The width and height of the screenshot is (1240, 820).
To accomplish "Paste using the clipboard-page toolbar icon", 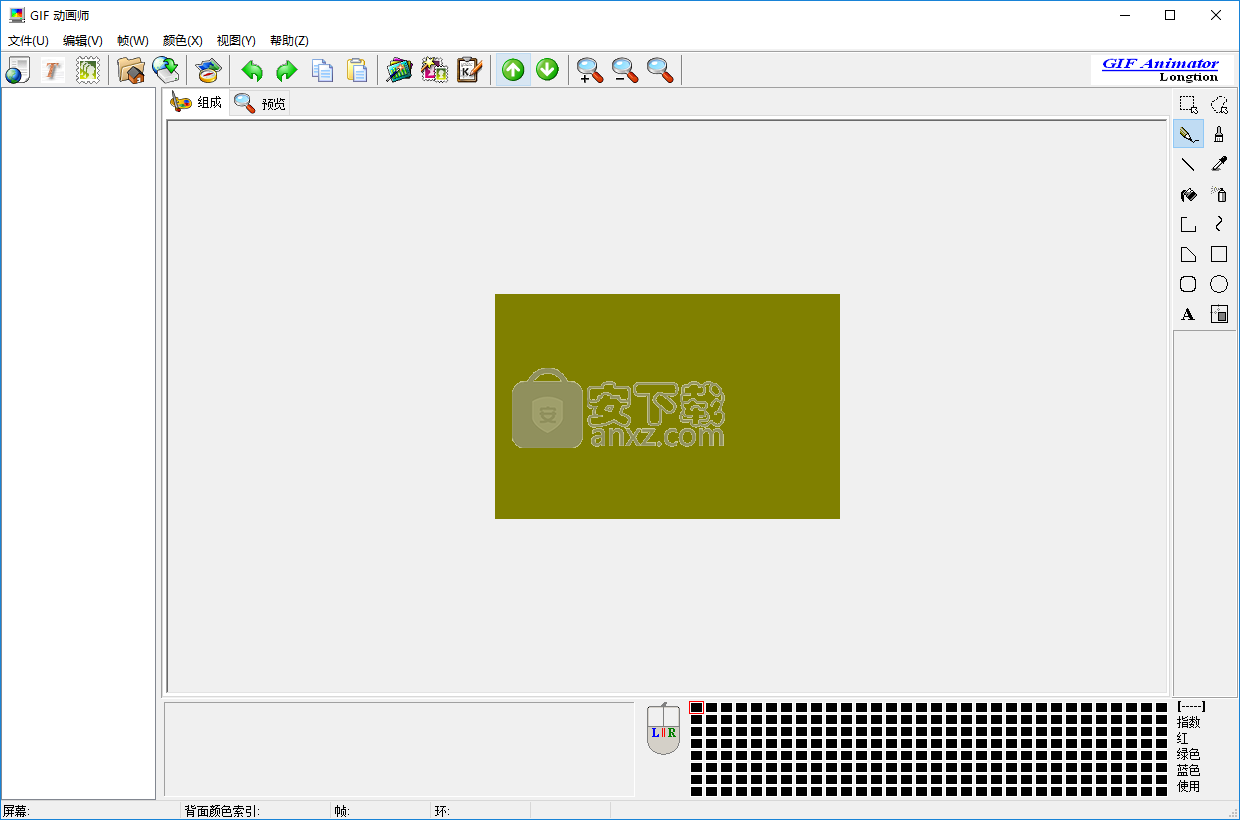I will click(357, 70).
